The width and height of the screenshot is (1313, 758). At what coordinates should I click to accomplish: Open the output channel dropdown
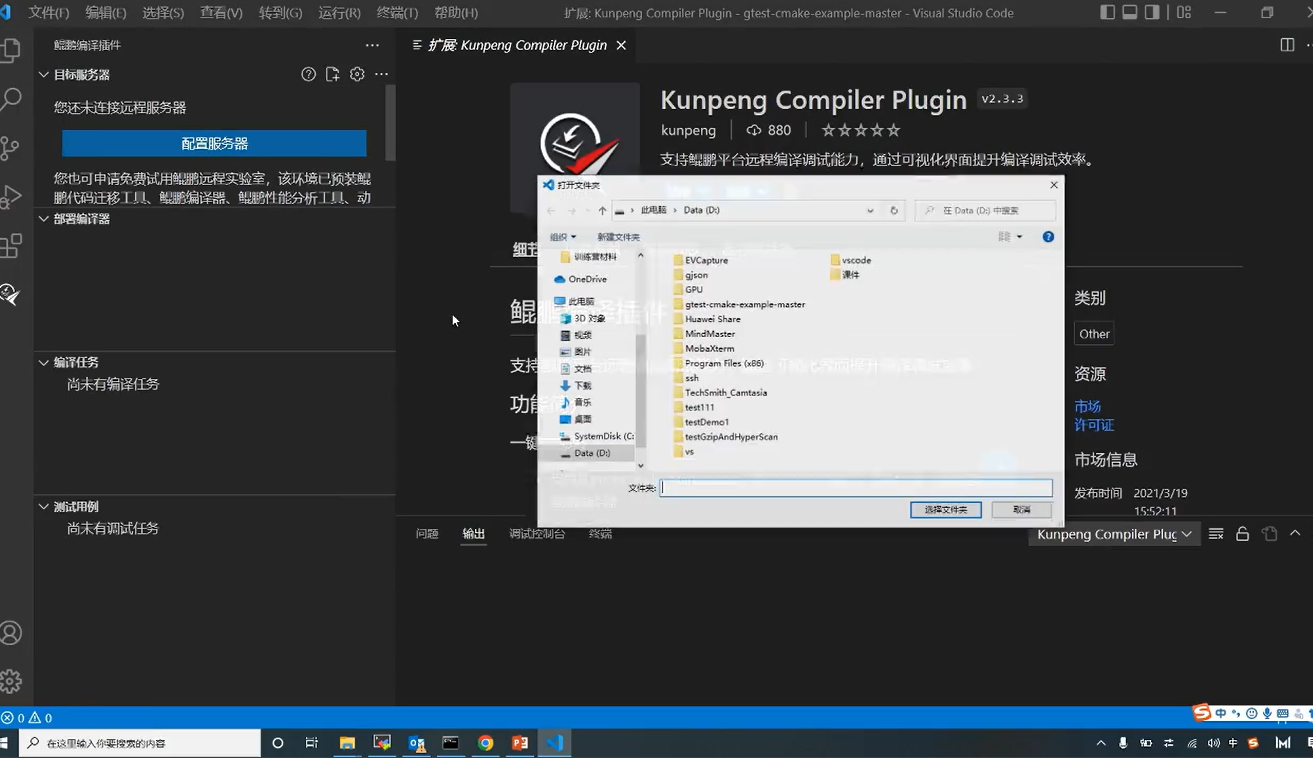tap(1114, 534)
